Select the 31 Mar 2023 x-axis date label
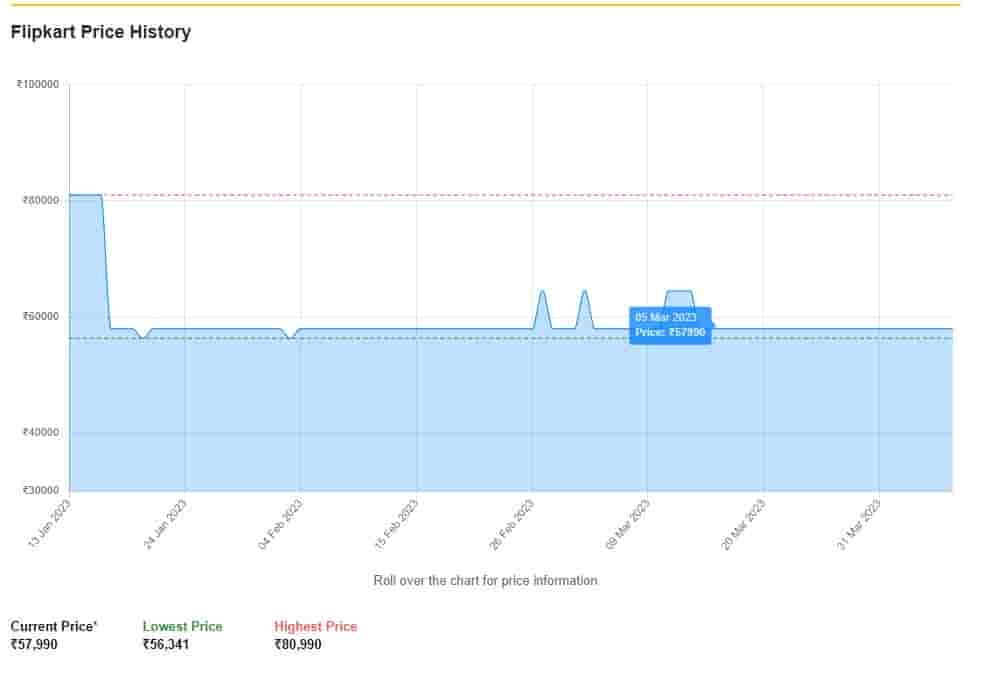Image resolution: width=1002 pixels, height=679 pixels. 860,523
